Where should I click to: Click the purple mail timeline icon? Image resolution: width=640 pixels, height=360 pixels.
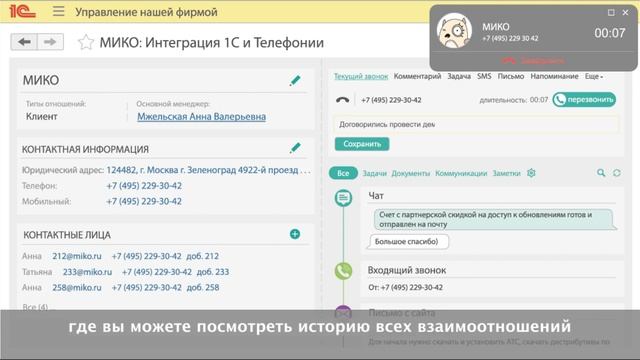click(x=343, y=312)
